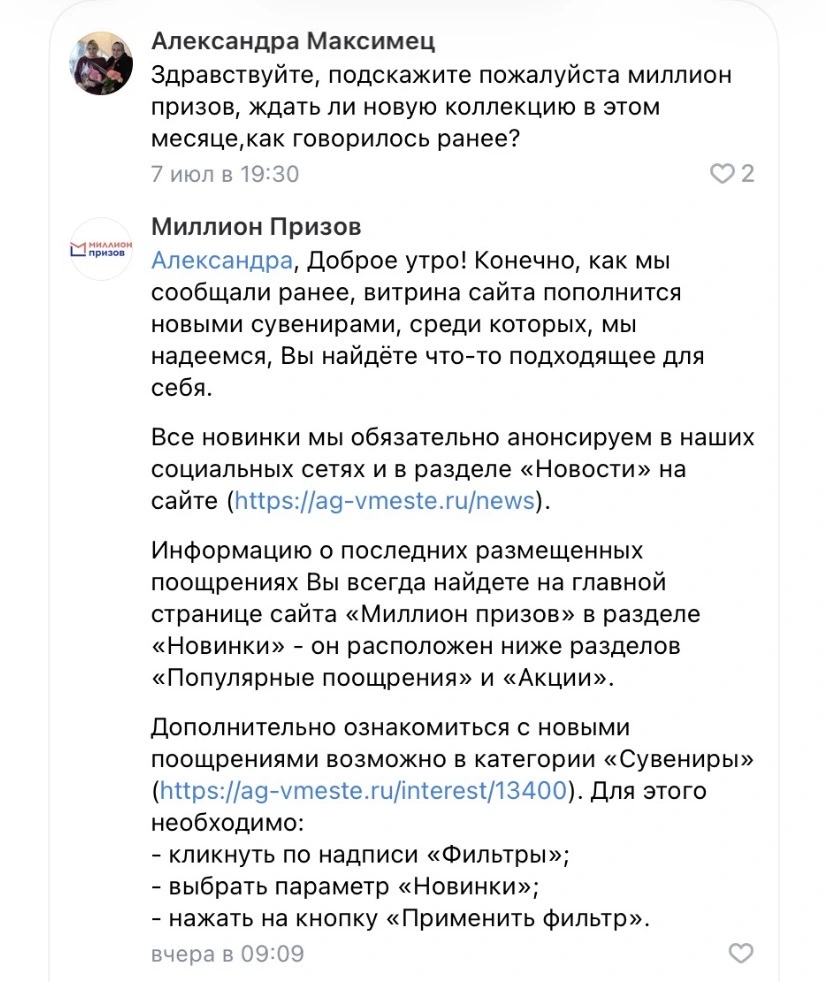
Task: Tap the reply paragraph starting Доброе утро
Action: pos(428,324)
